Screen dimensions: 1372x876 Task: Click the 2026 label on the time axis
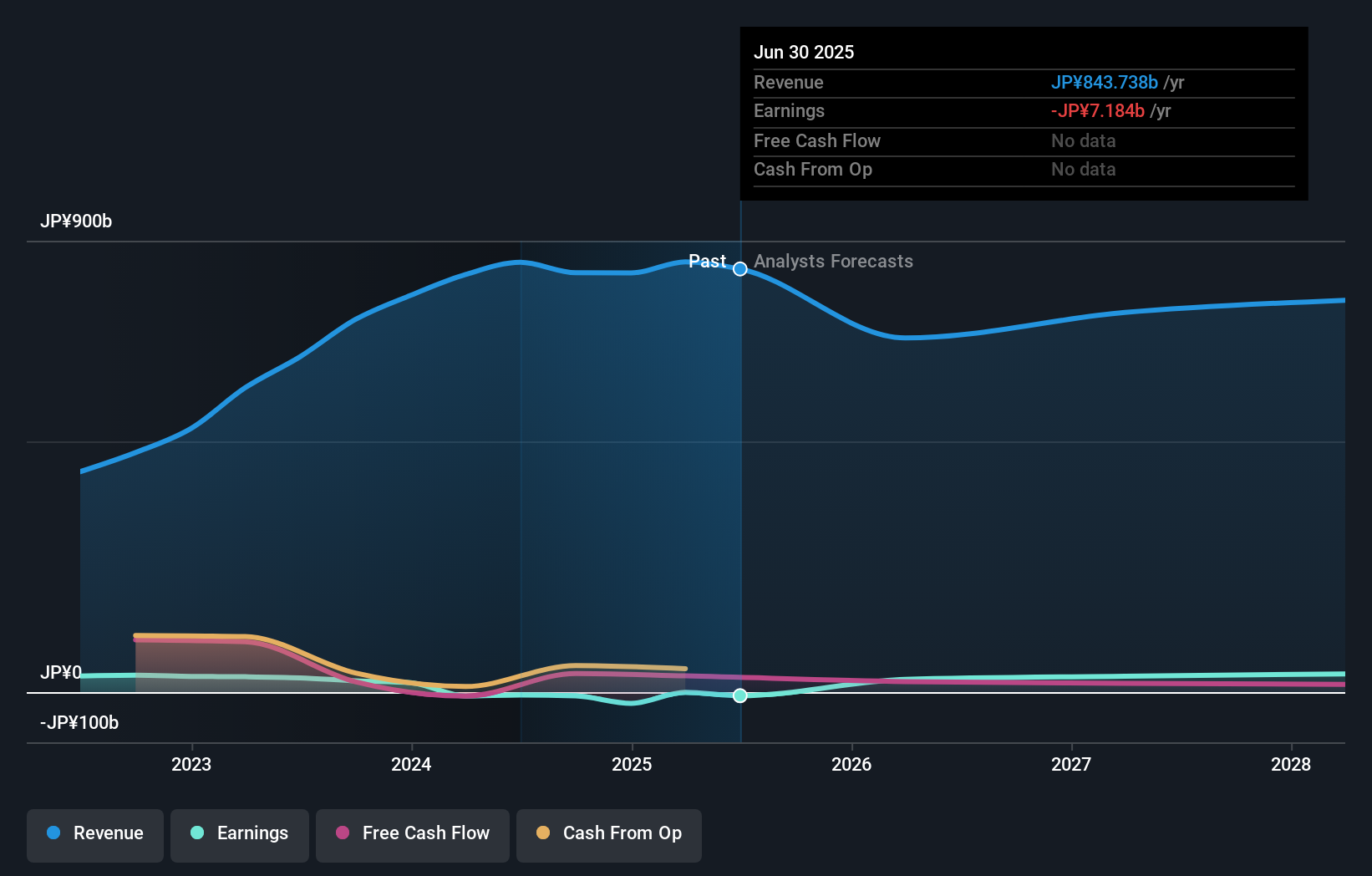click(x=851, y=763)
